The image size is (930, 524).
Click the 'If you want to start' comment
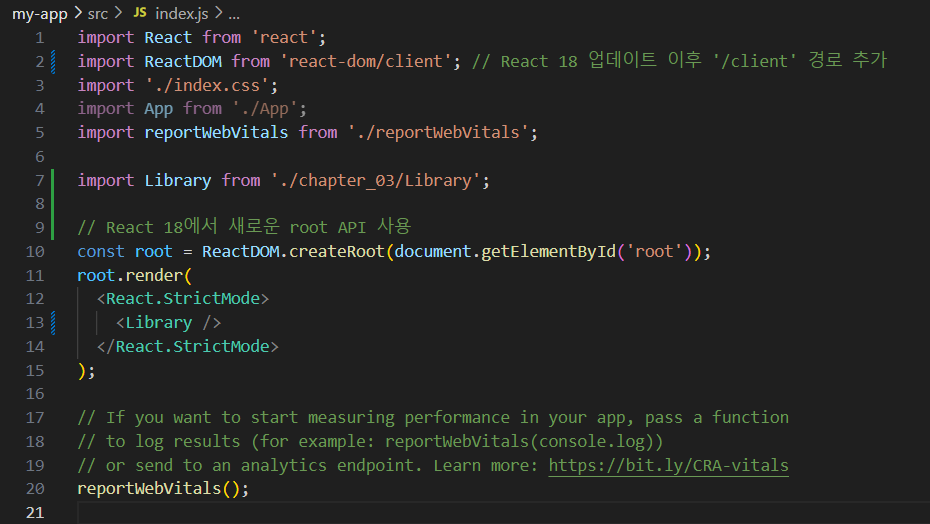click(x=433, y=418)
